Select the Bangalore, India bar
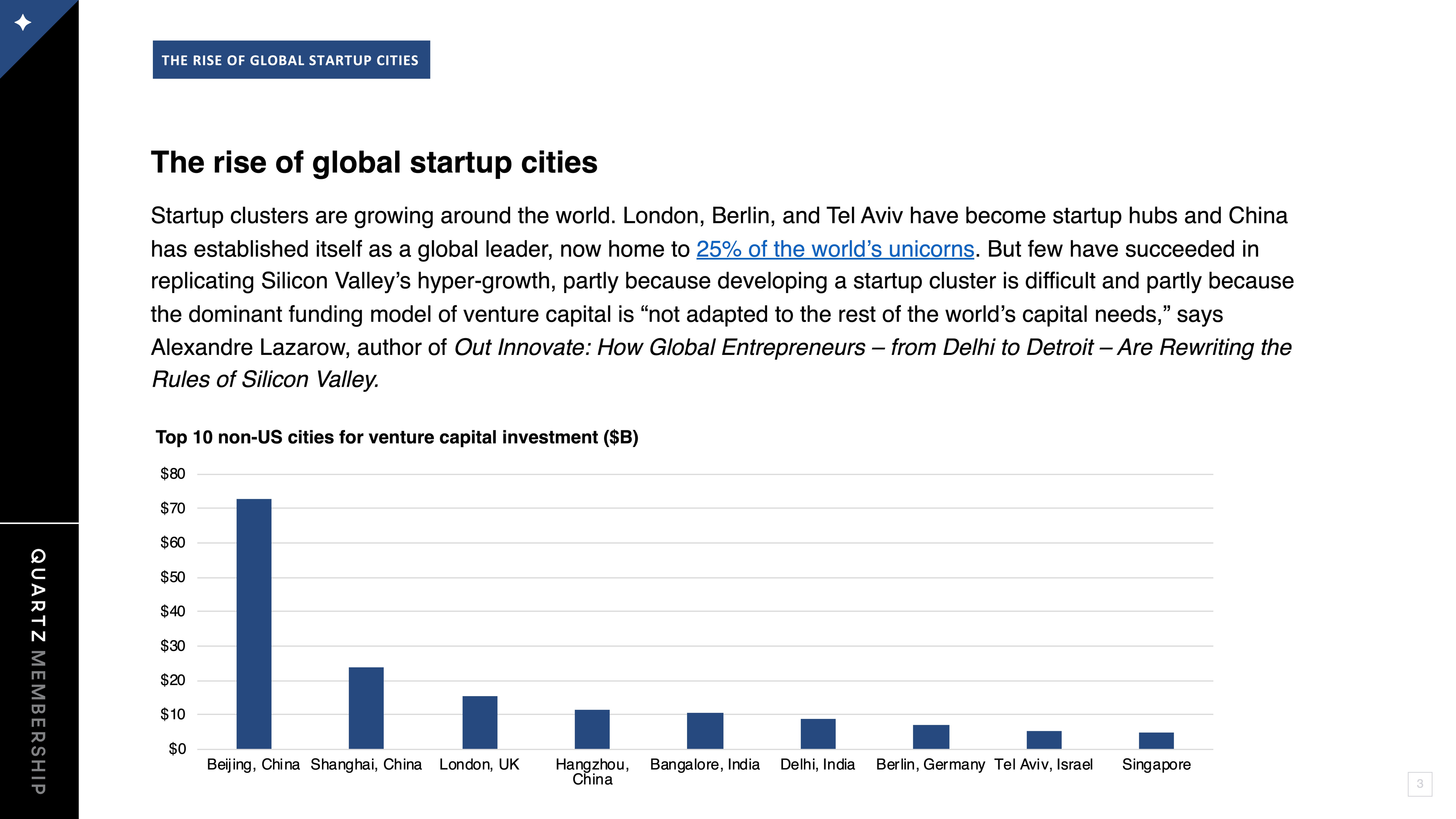The width and height of the screenshot is (1456, 819). click(705, 731)
